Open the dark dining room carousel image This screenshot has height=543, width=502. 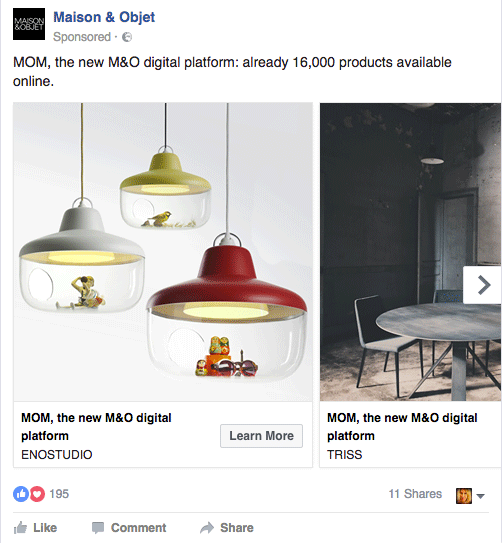click(411, 252)
